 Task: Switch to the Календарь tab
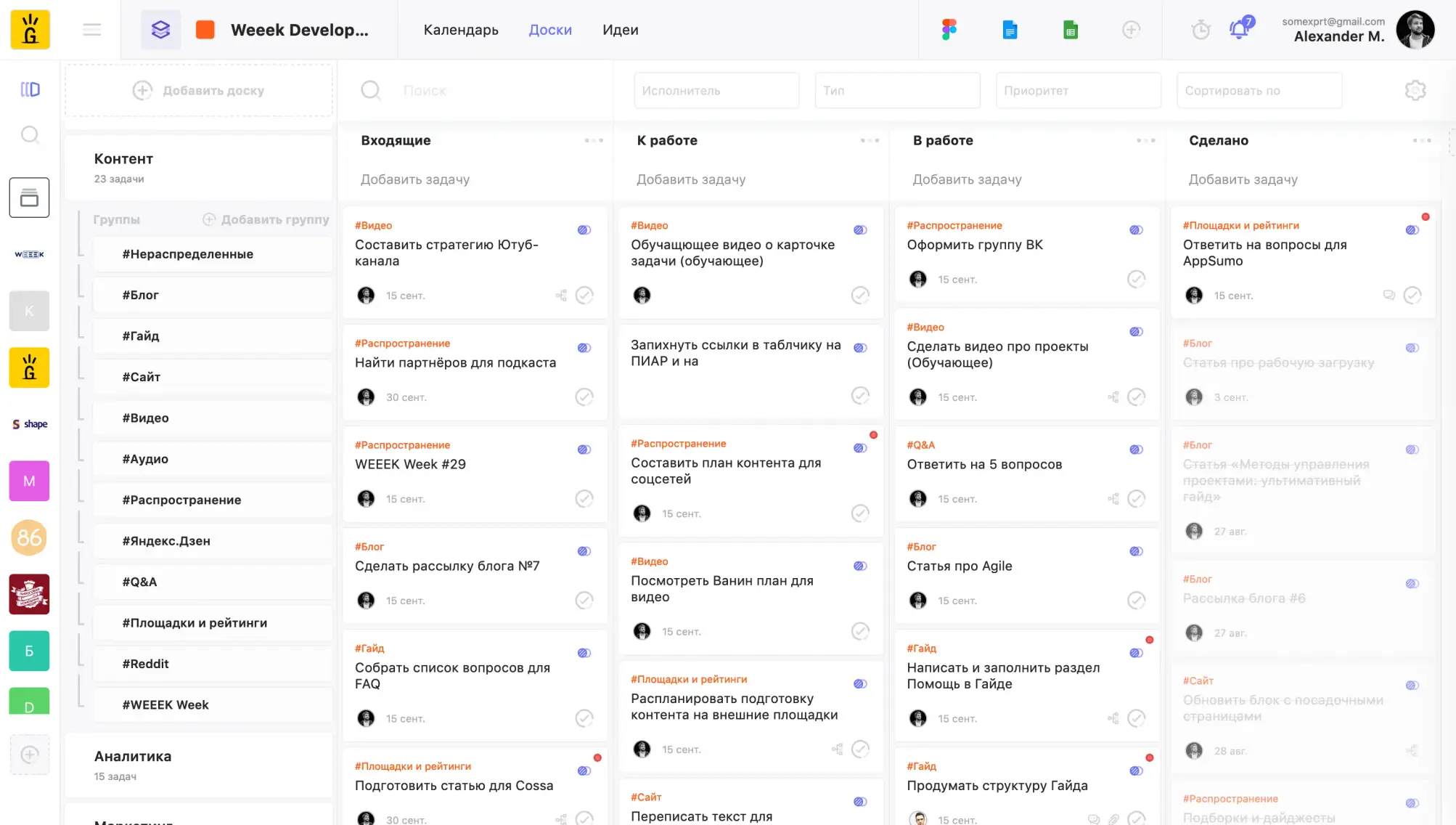pyautogui.click(x=461, y=30)
